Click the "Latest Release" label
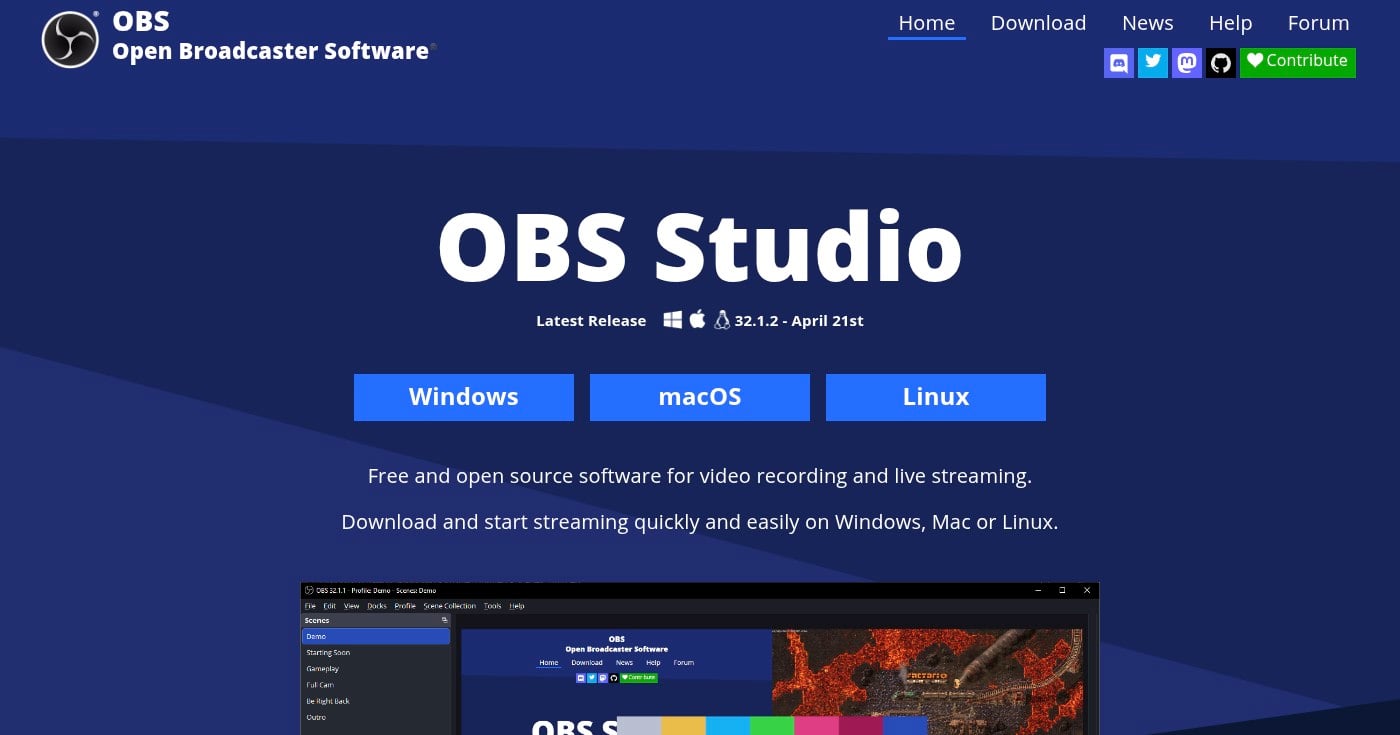The width and height of the screenshot is (1400, 735). point(591,321)
